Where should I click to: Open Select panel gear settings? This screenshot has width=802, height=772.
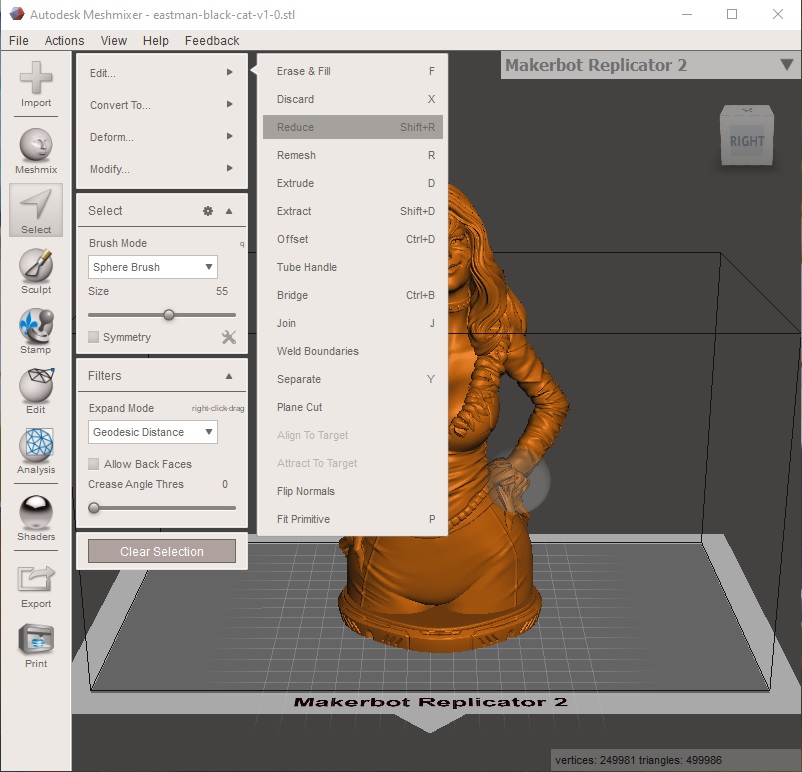(208, 211)
